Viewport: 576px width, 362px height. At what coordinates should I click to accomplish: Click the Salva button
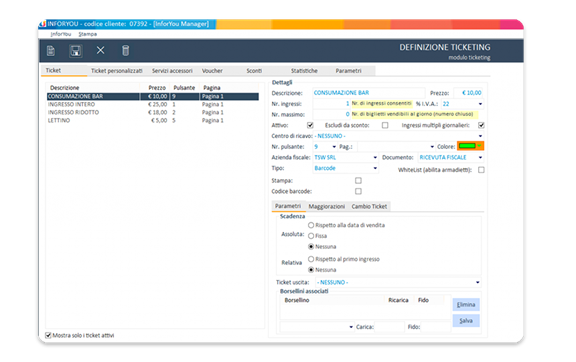[466, 320]
